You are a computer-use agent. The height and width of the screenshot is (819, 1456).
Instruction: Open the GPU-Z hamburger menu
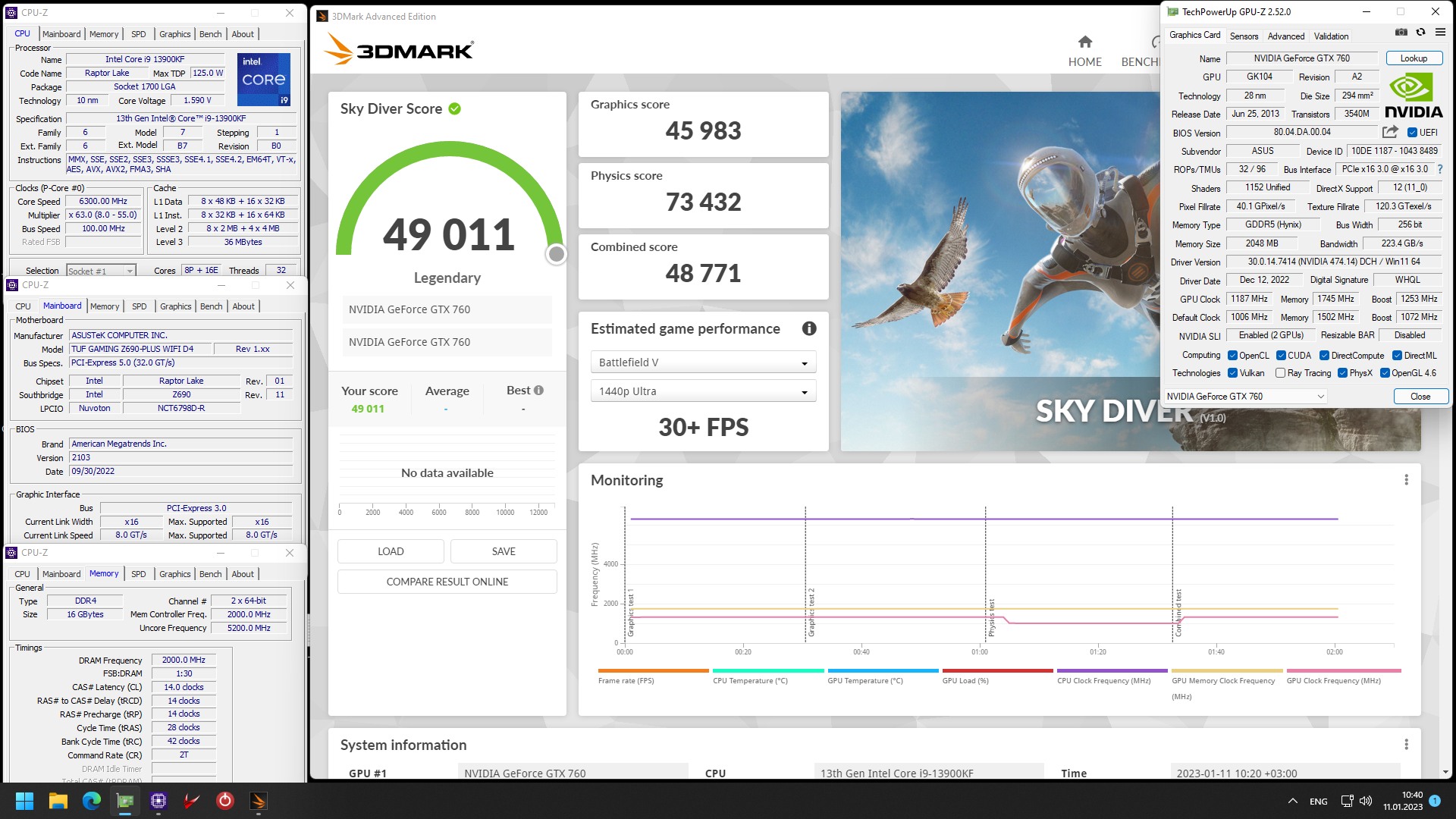1440,33
